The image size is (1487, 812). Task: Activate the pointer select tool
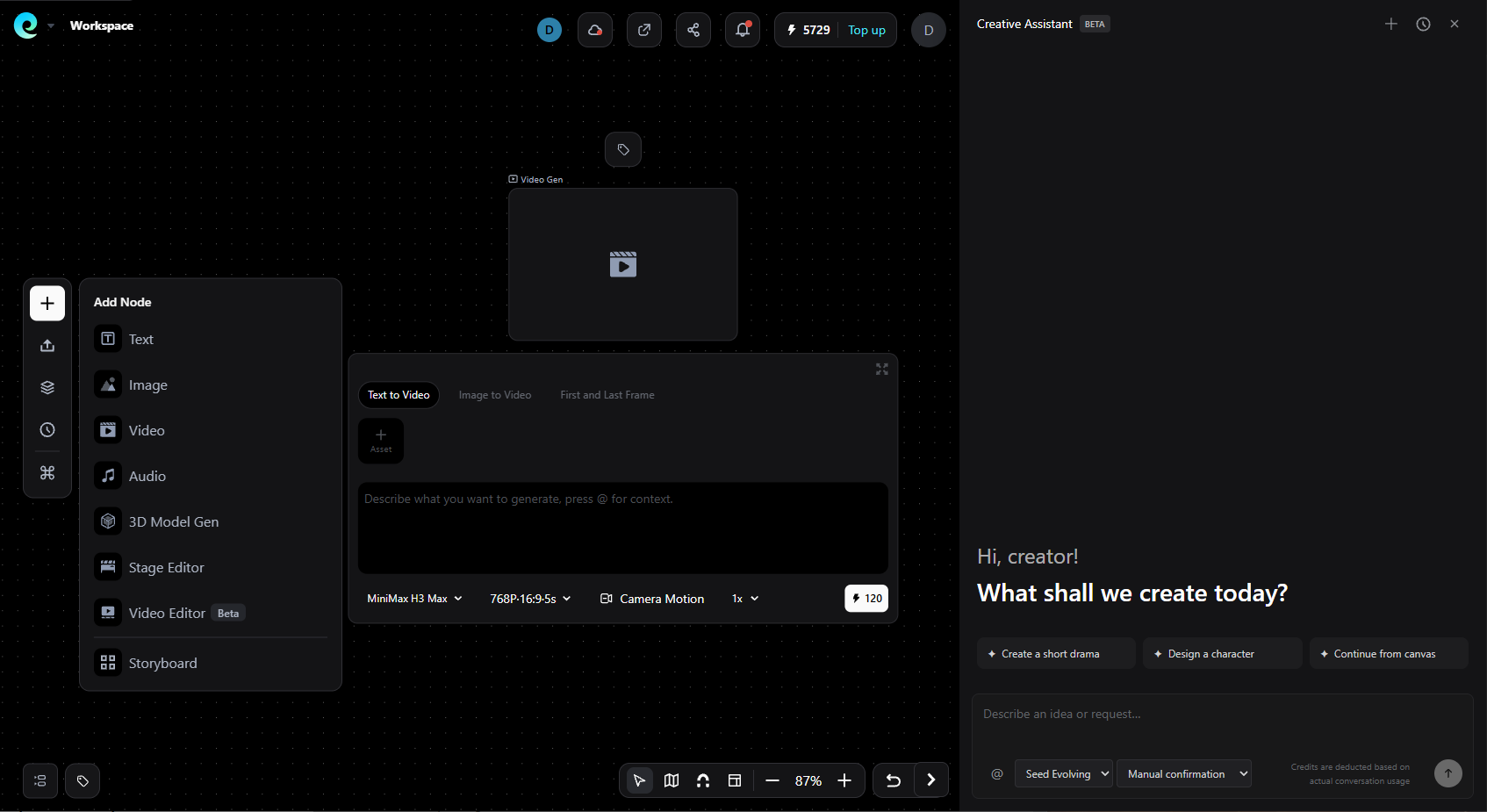coord(640,780)
